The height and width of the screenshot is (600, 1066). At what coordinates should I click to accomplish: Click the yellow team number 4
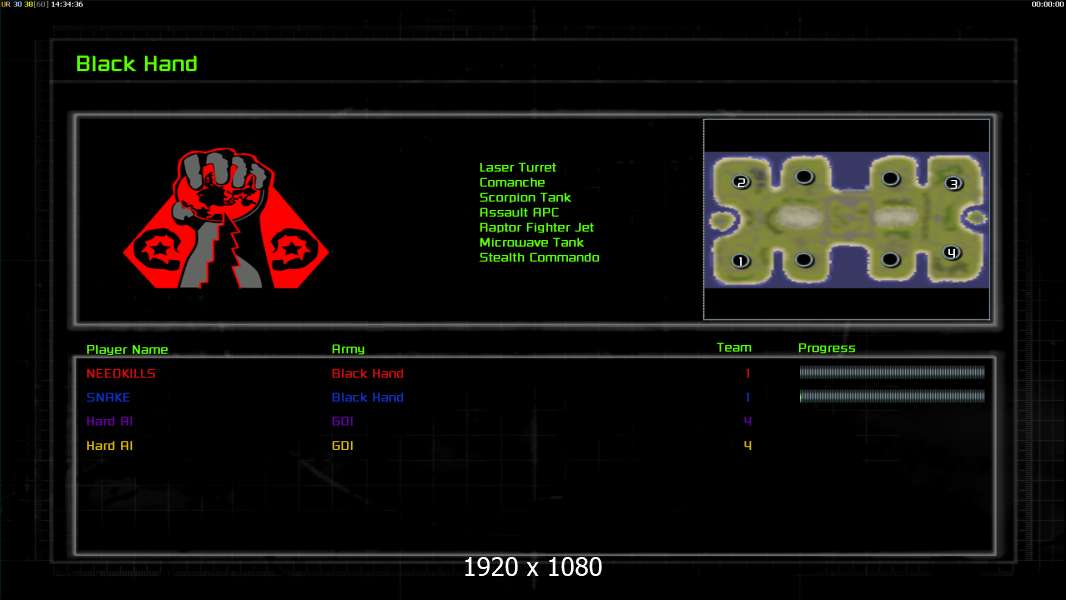[748, 446]
